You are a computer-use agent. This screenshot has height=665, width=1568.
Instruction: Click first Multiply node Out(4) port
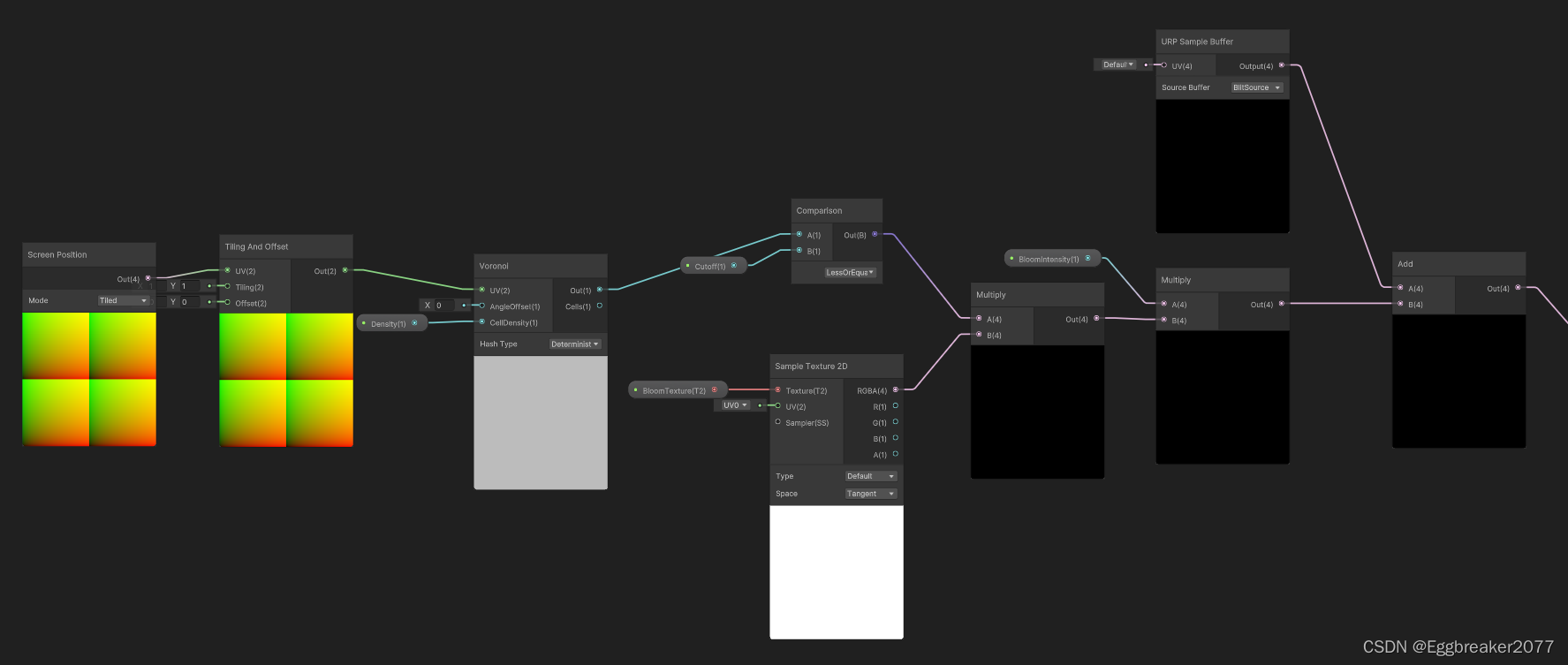1096,318
